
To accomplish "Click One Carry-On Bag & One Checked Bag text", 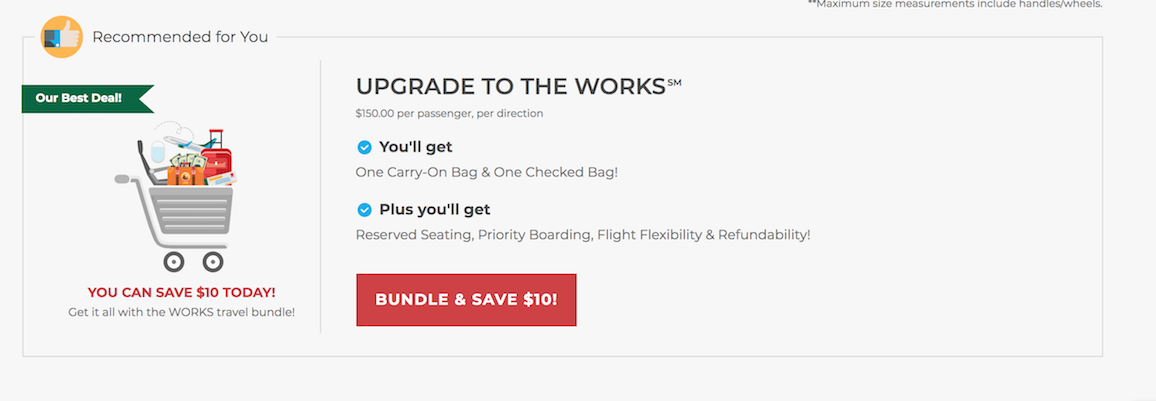I will [487, 172].
